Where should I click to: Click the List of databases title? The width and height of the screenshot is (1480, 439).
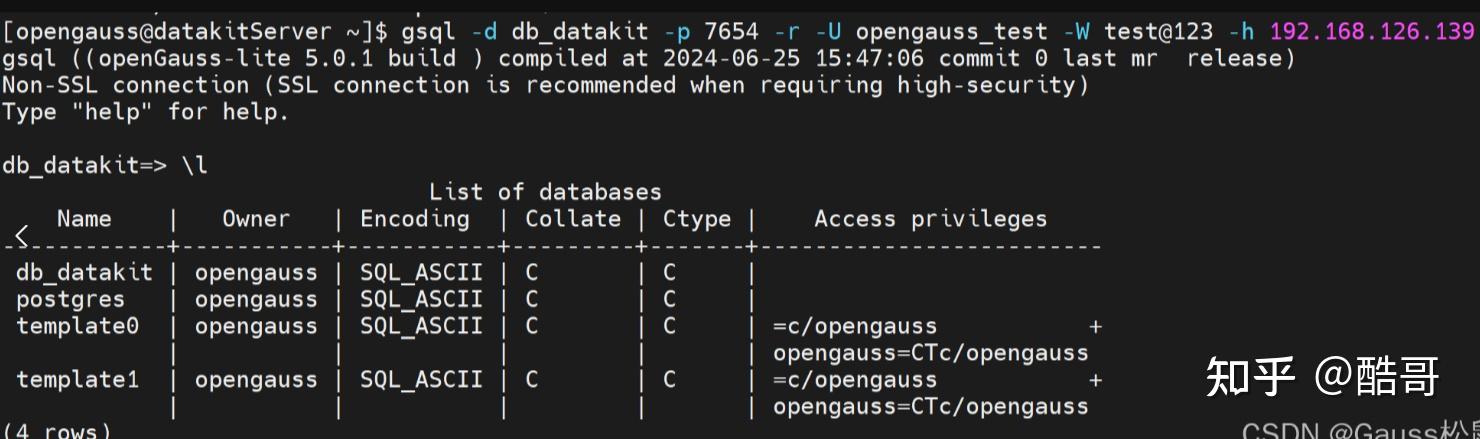[545, 192]
